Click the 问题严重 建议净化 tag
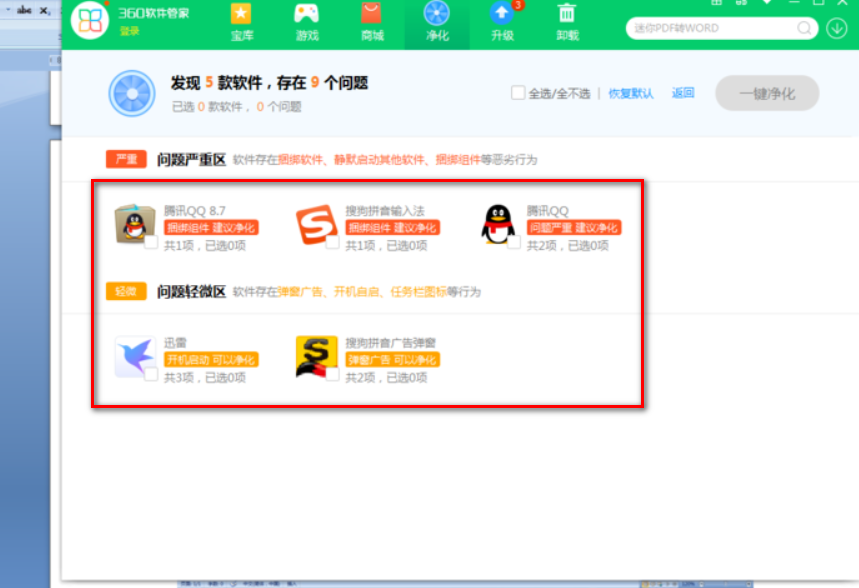Screen dimensions: 859x588 tap(574, 227)
